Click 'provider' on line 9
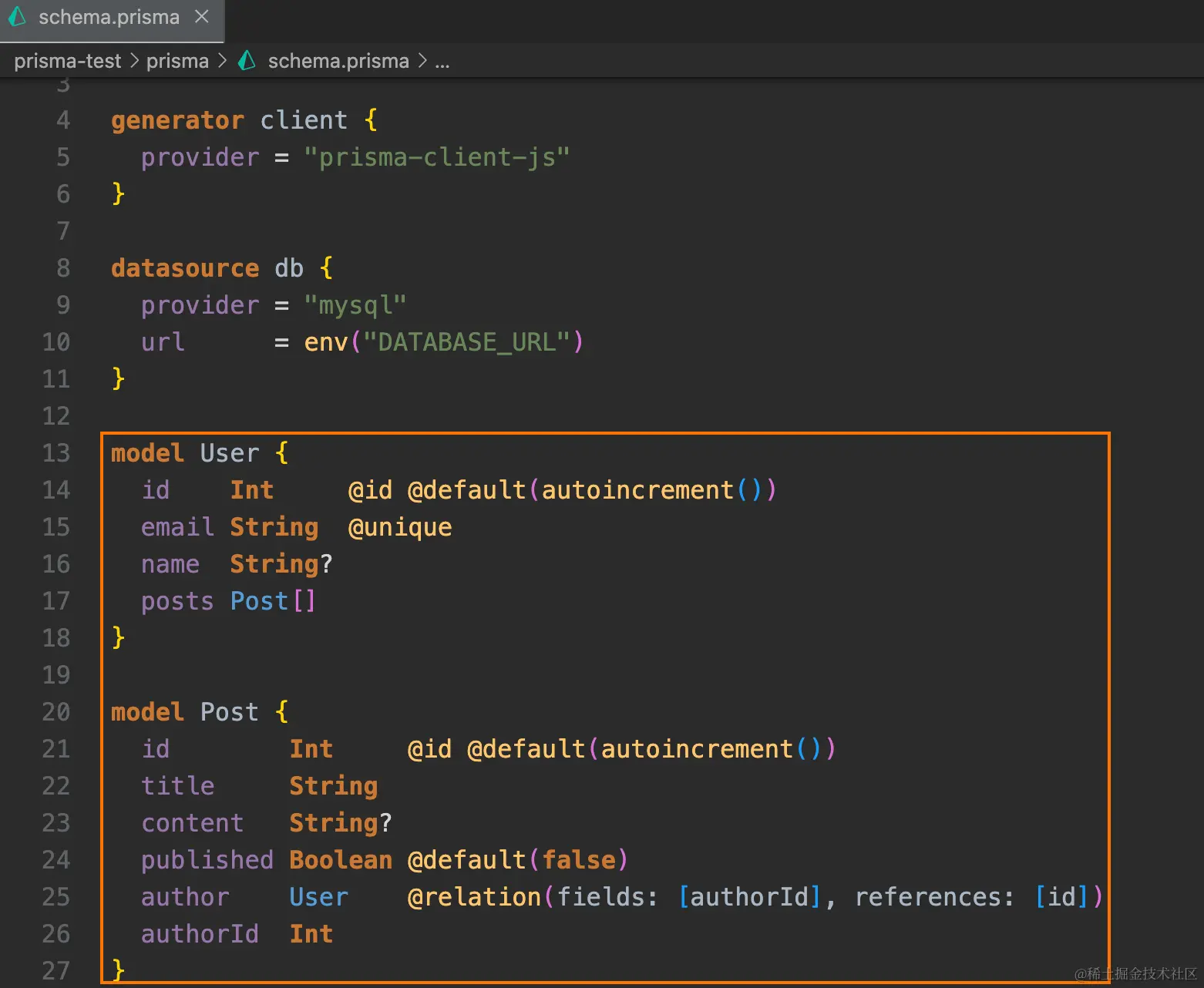The height and width of the screenshot is (988, 1204). [200, 306]
